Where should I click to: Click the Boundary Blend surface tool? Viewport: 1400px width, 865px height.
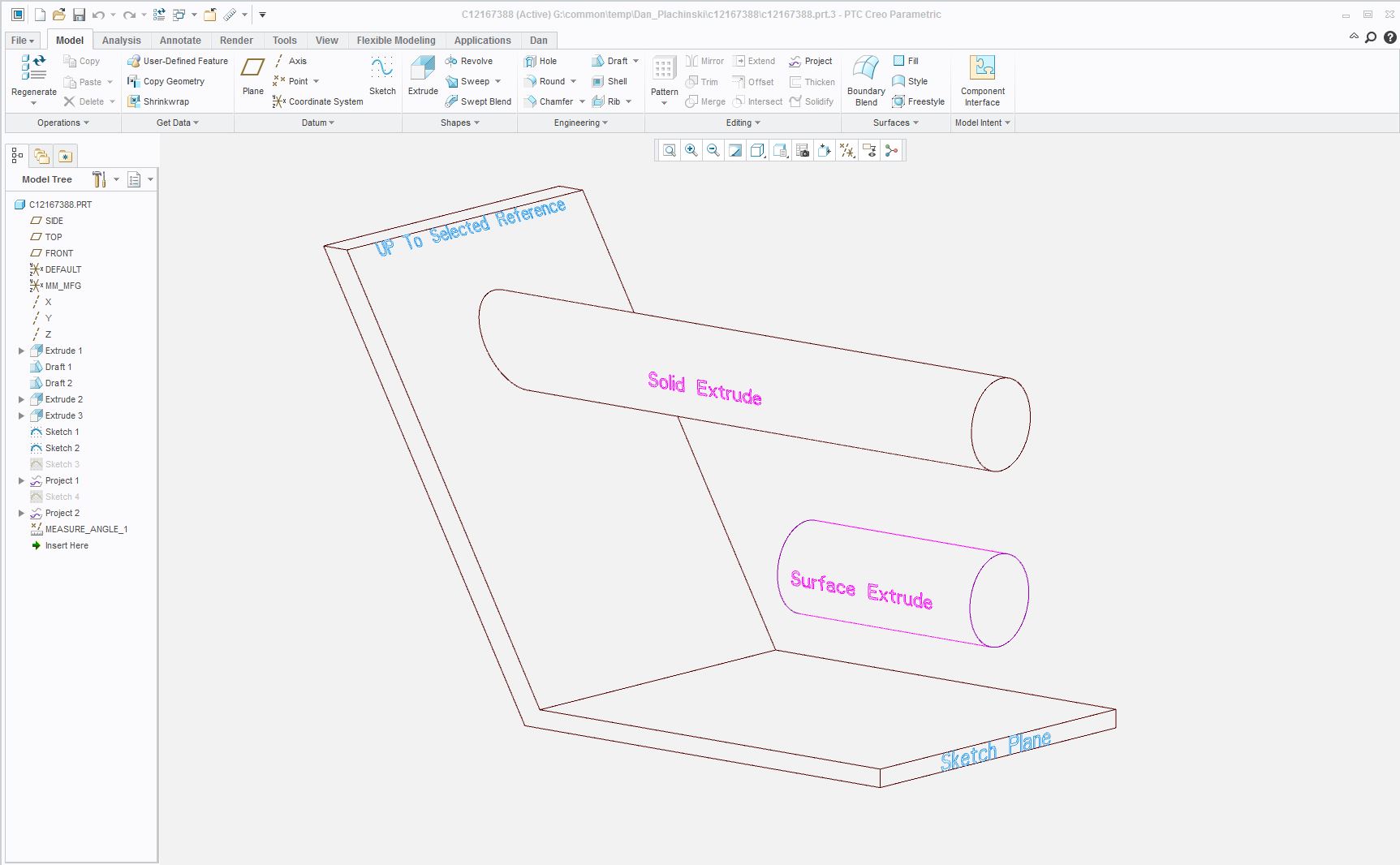tap(866, 80)
